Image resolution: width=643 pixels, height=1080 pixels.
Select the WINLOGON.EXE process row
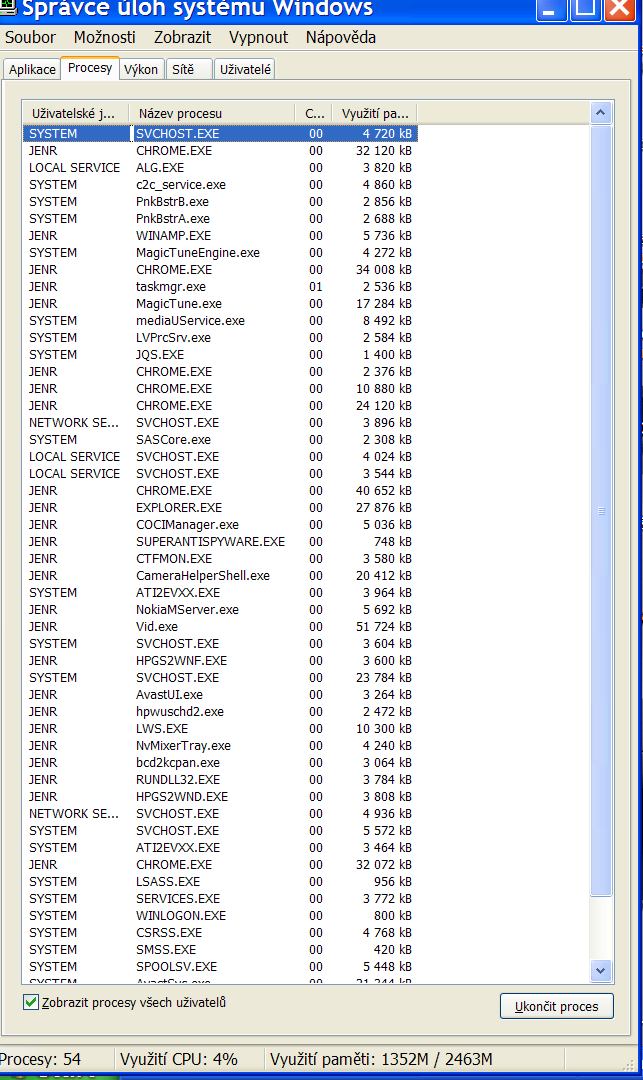[x=220, y=915]
